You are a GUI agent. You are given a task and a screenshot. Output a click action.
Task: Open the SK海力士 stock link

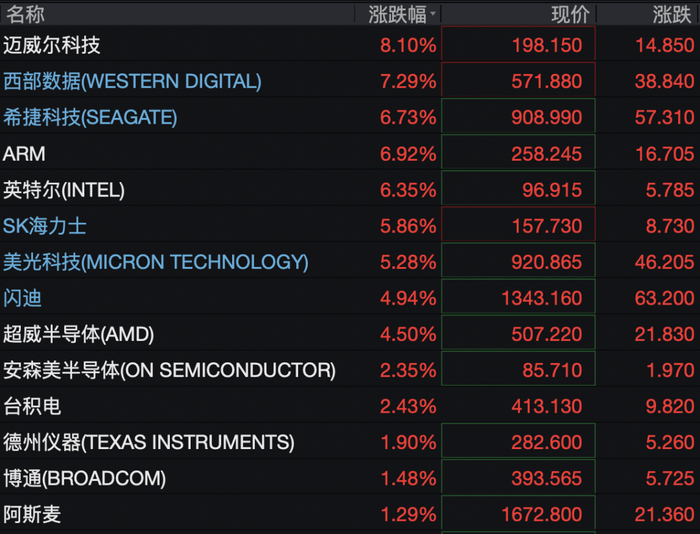point(44,226)
